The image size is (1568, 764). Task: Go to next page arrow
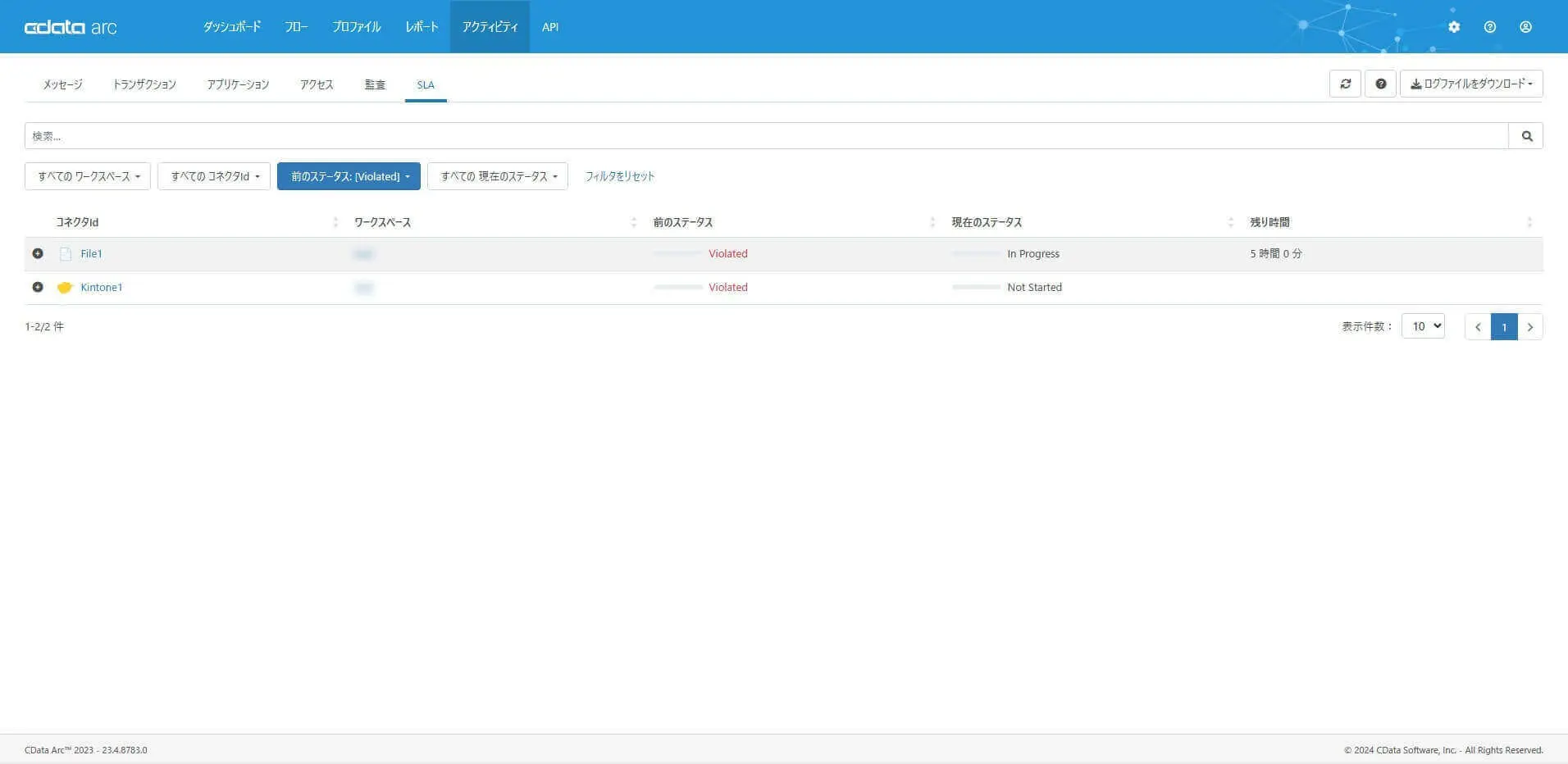click(1530, 327)
